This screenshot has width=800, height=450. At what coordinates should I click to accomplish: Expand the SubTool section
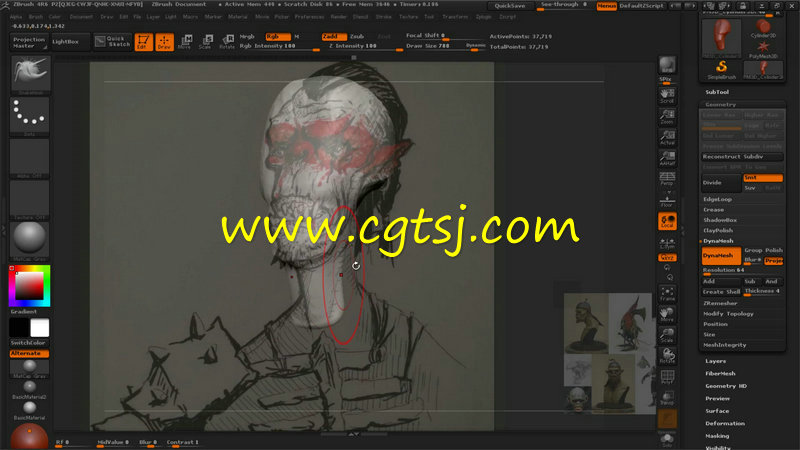point(717,92)
